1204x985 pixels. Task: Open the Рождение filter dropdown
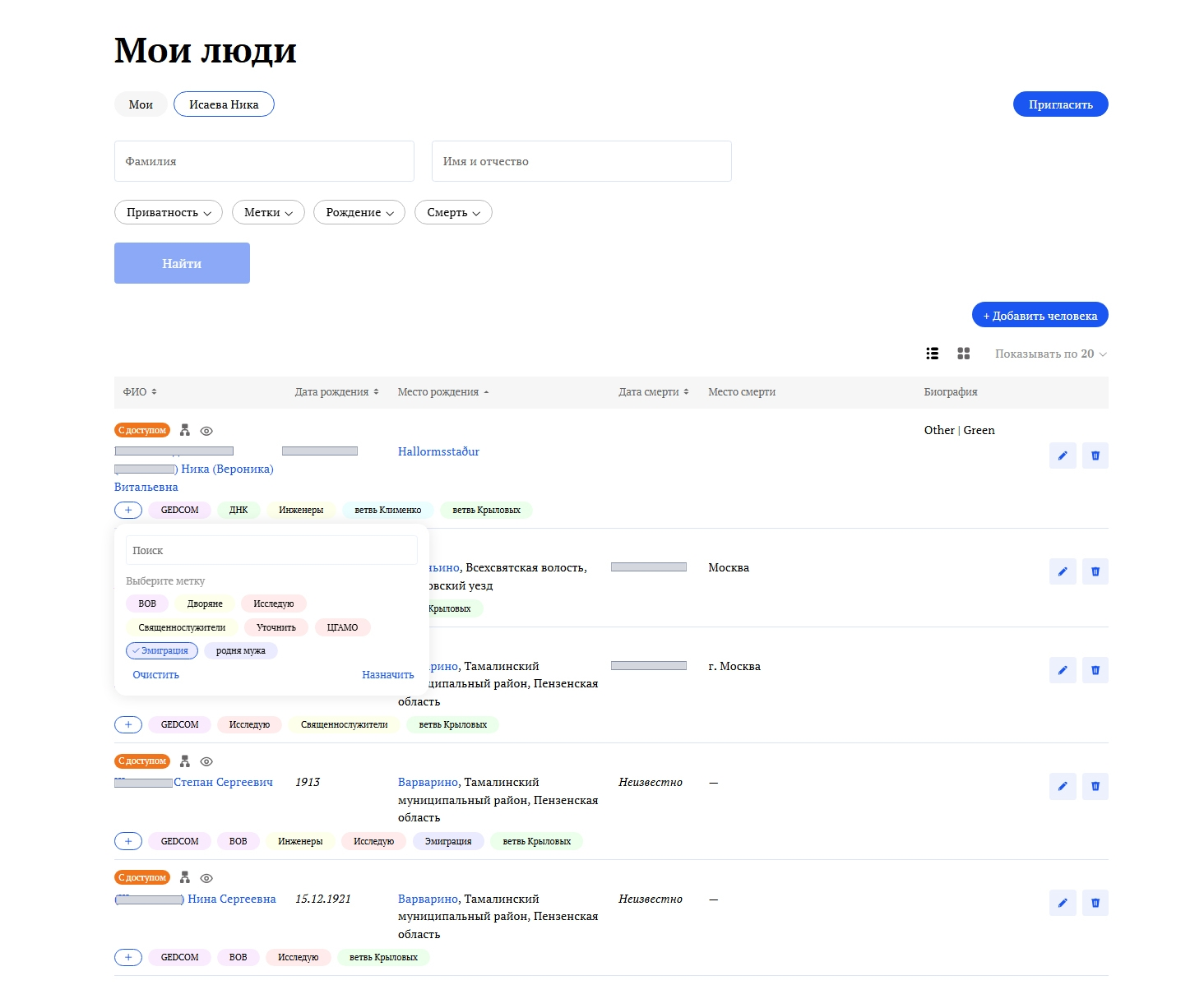[x=359, y=212]
